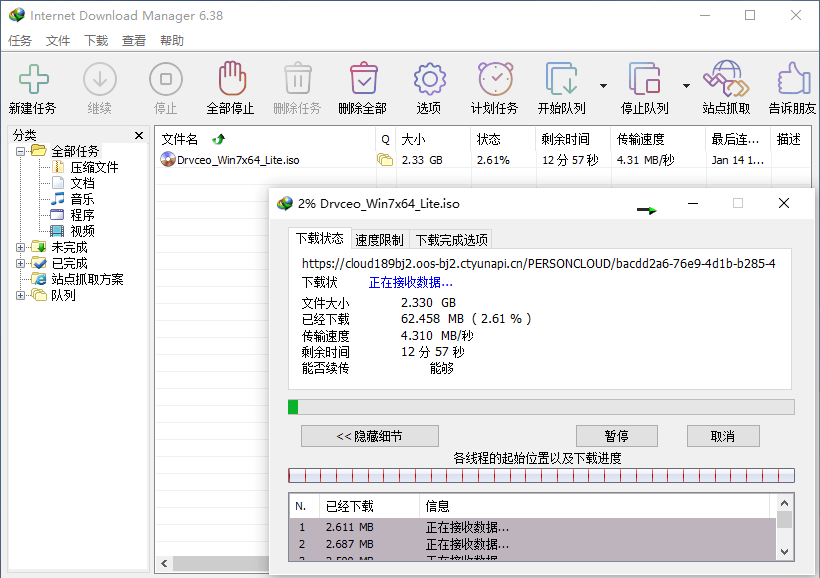Click the 最后连... column header
This screenshot has width=820, height=578.
coord(737,139)
